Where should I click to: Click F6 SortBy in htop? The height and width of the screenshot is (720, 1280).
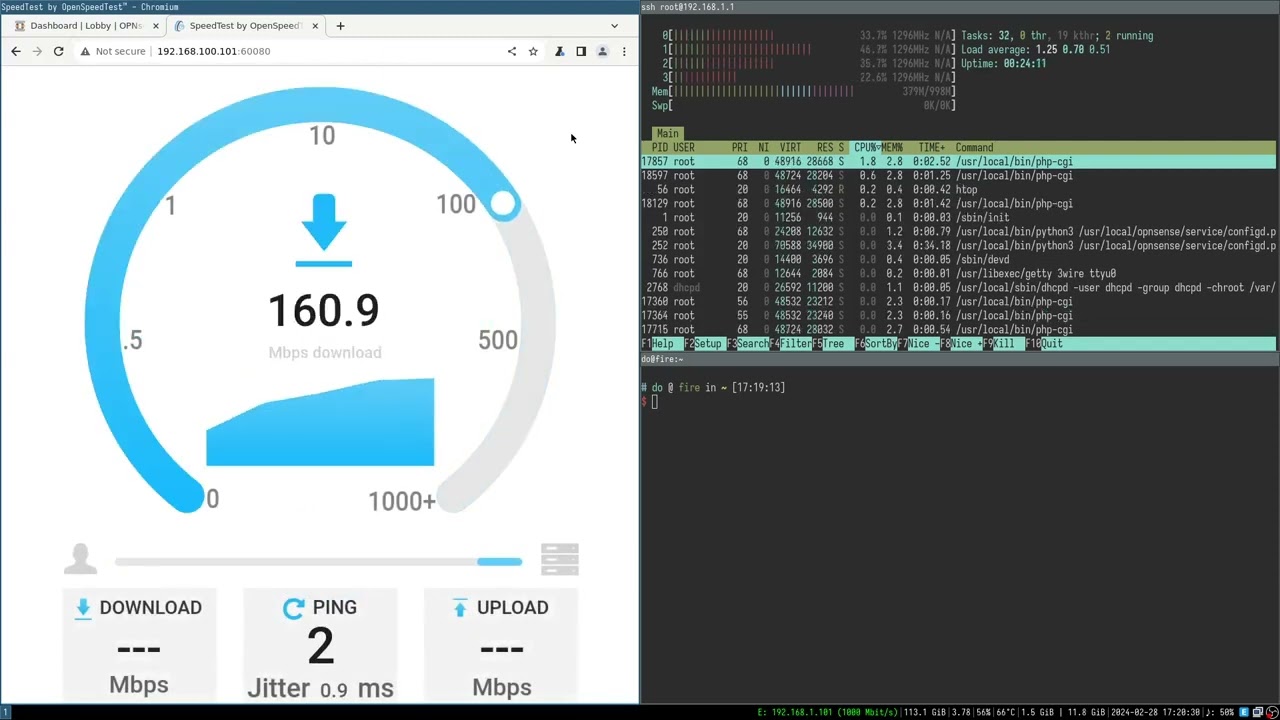874,343
